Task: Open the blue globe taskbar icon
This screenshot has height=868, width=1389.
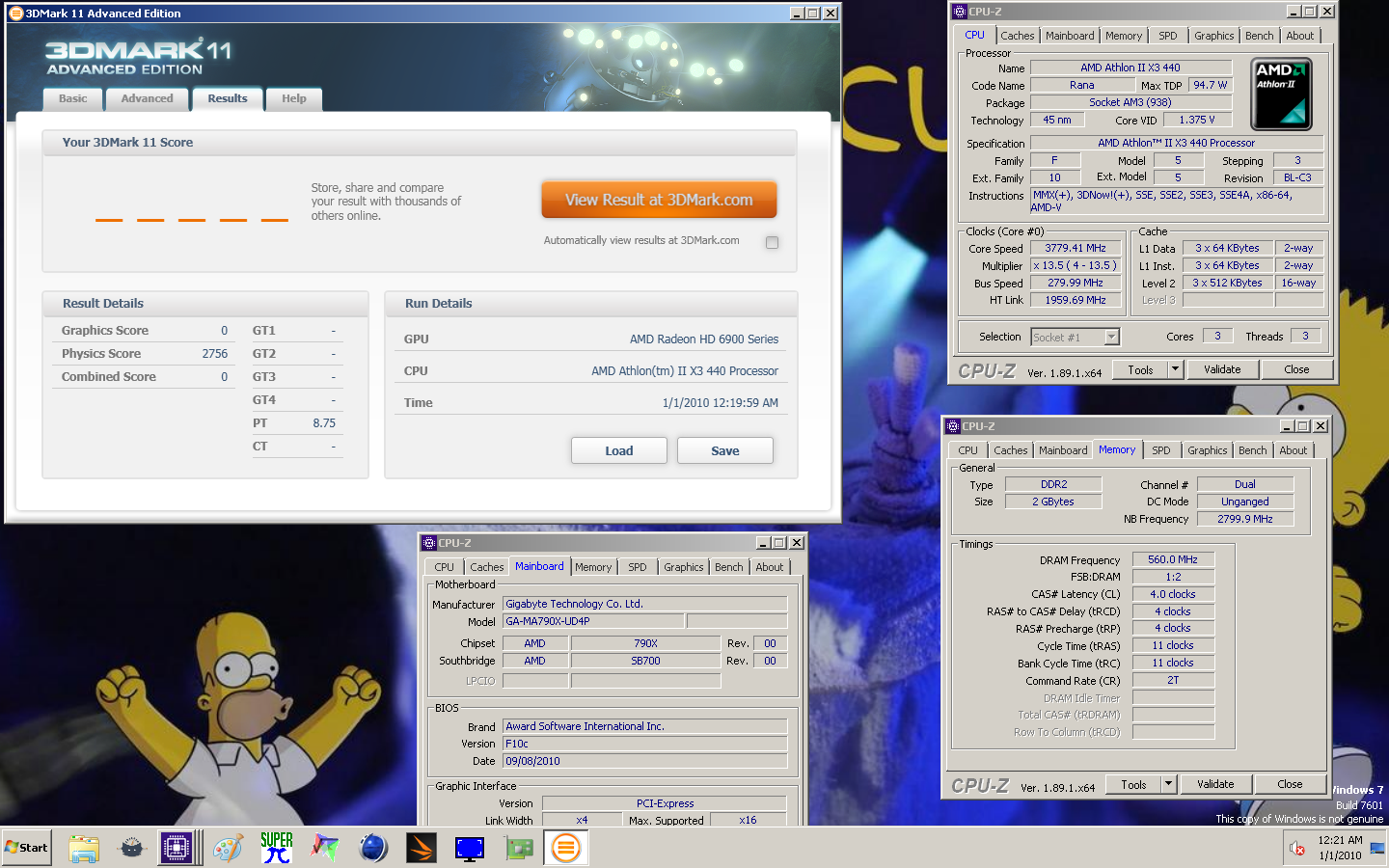Action: click(x=373, y=848)
